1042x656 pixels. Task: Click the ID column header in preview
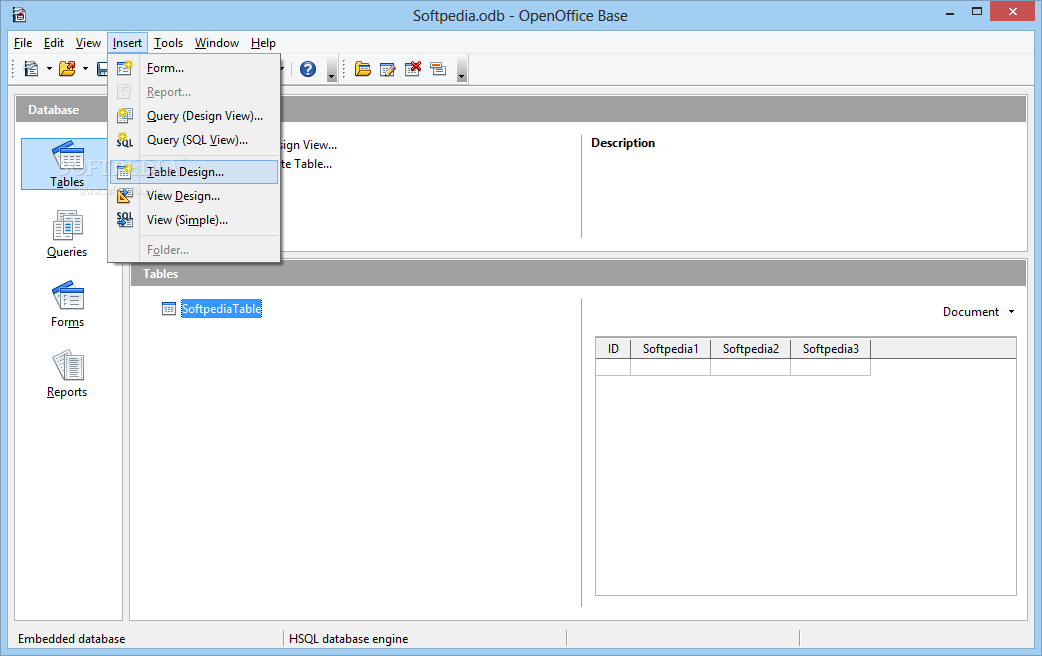pos(613,348)
